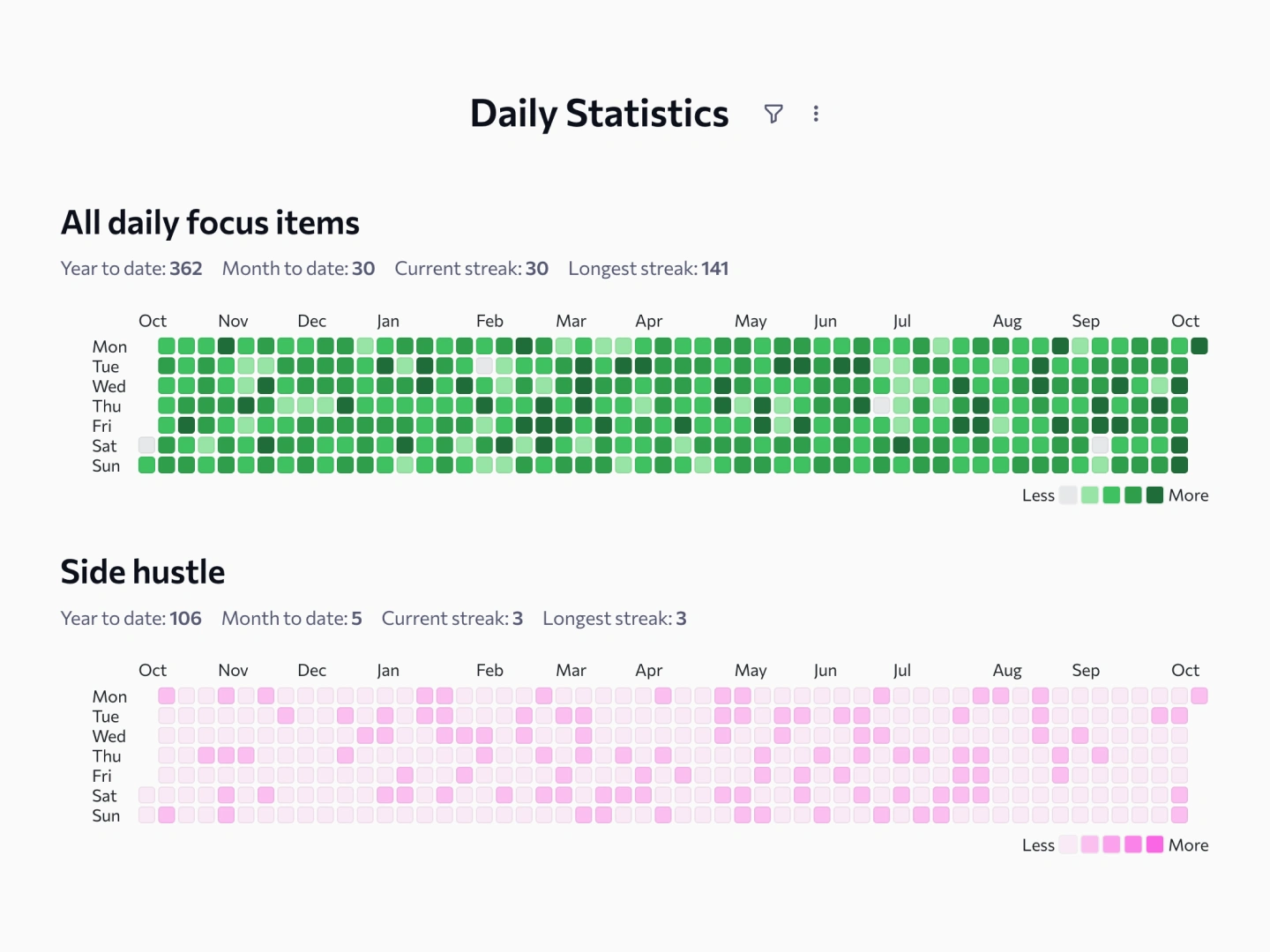Click the last Monday cell, green heatmap

[1199, 346]
